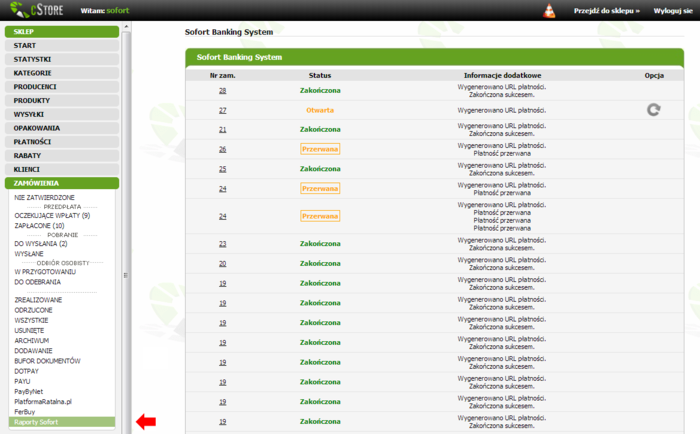Viewport: 700px width, 434px height.
Task: Click the Otwarta status of order 27
Action: tap(320, 110)
